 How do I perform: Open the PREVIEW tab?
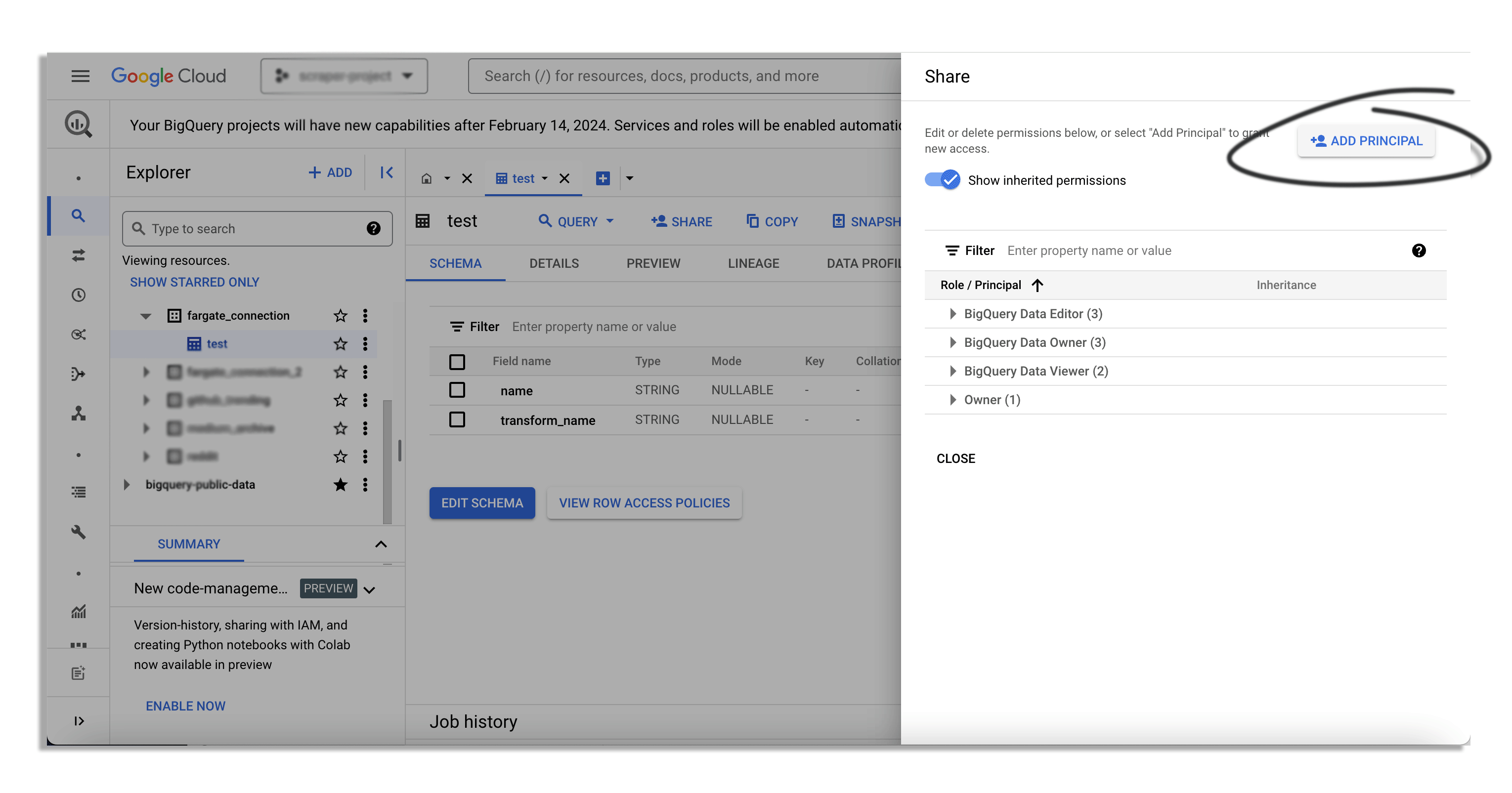pyautogui.click(x=653, y=263)
